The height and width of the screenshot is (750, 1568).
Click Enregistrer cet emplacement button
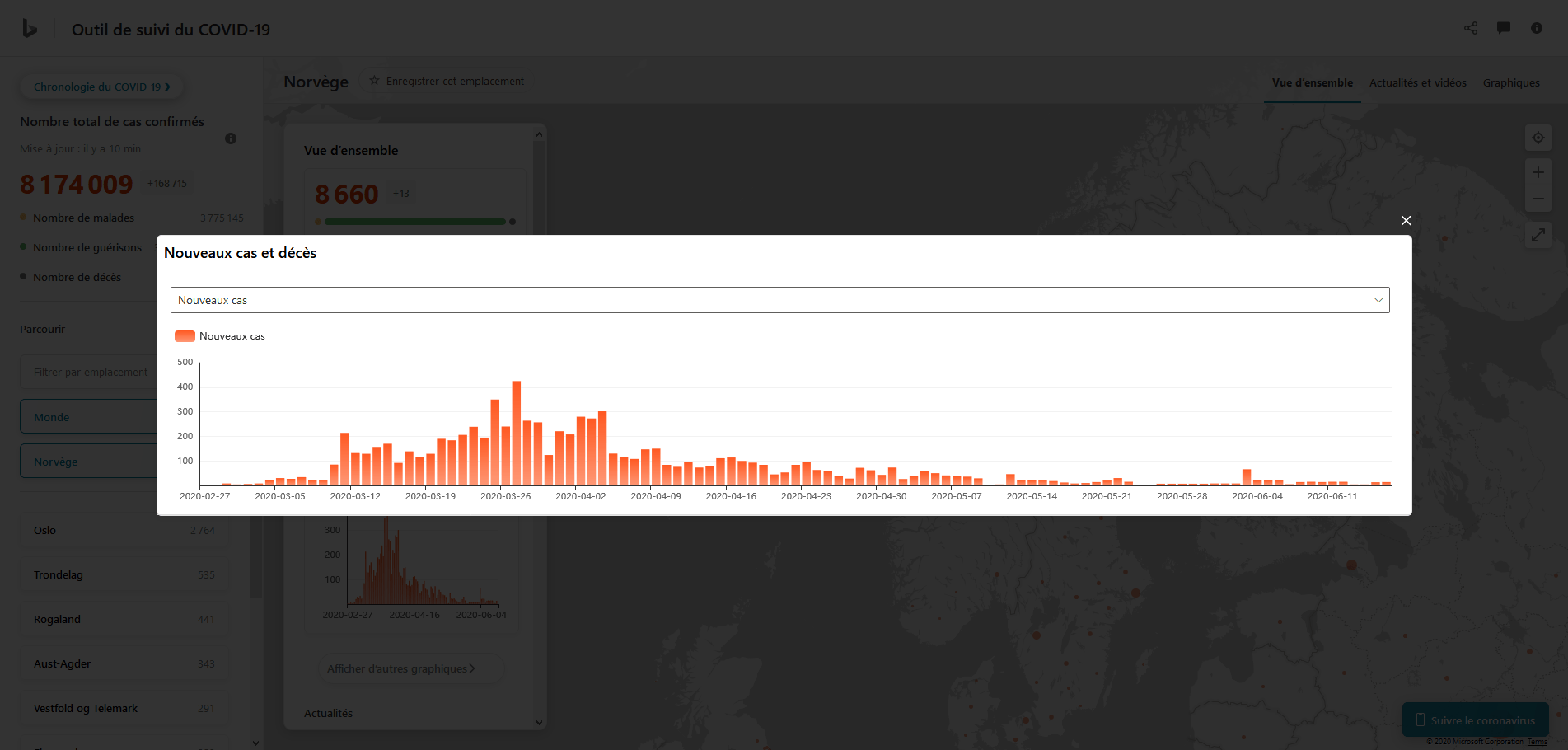click(x=447, y=81)
